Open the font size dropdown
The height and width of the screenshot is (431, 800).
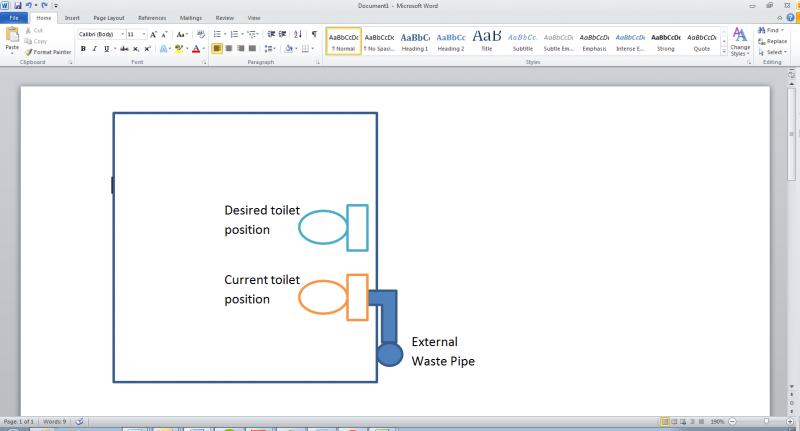tap(134, 34)
